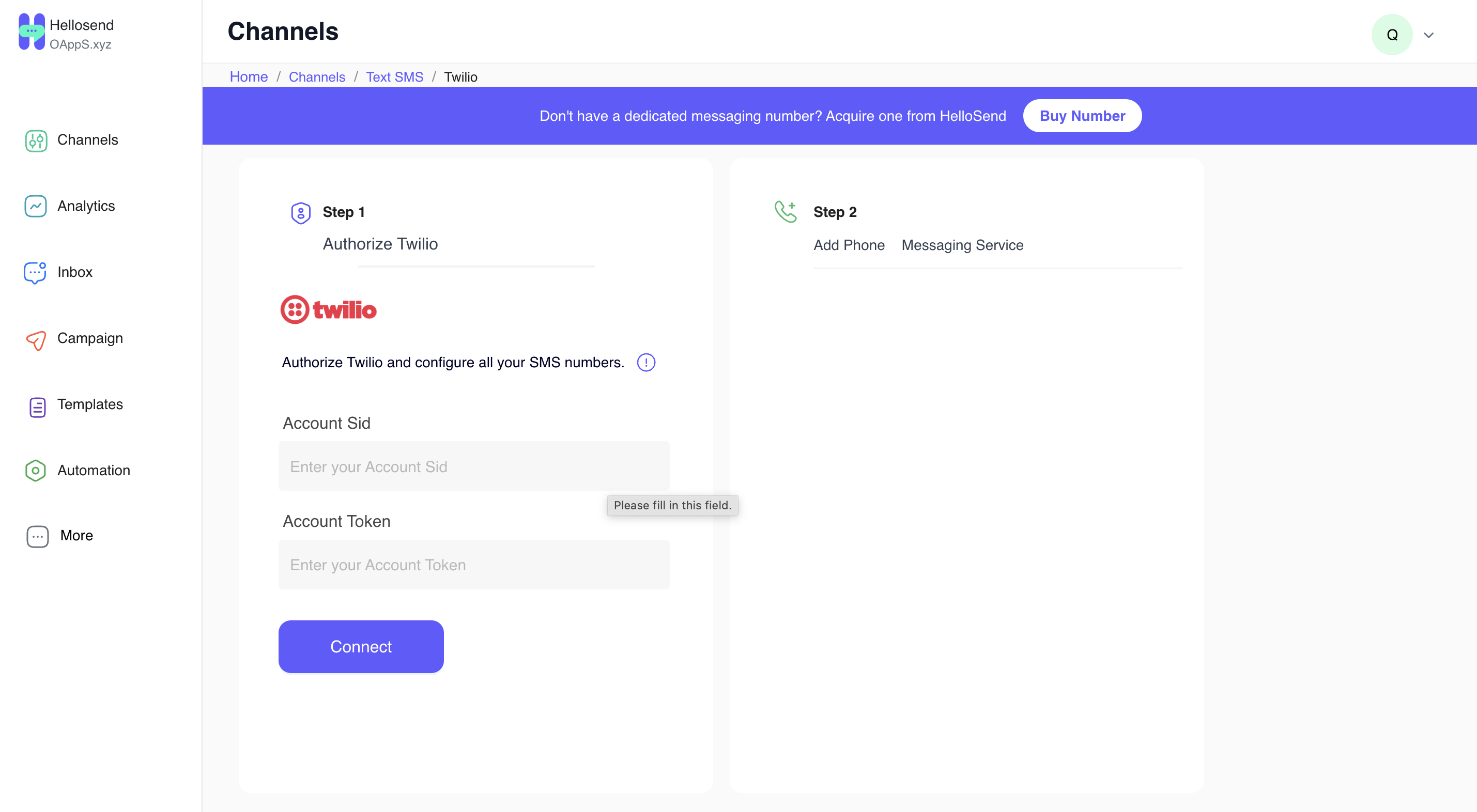The image size is (1477, 812).
Task: Click the Channels page heading
Action: click(283, 31)
